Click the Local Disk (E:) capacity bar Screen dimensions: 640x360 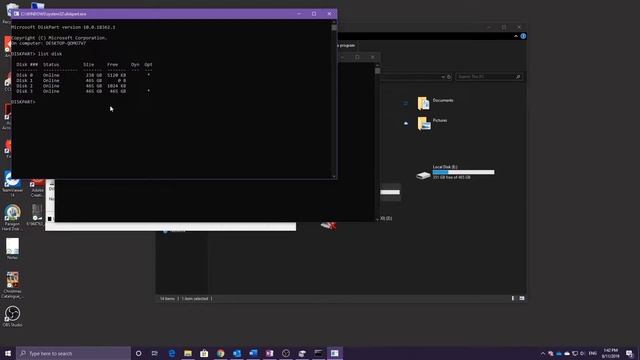tap(463, 172)
